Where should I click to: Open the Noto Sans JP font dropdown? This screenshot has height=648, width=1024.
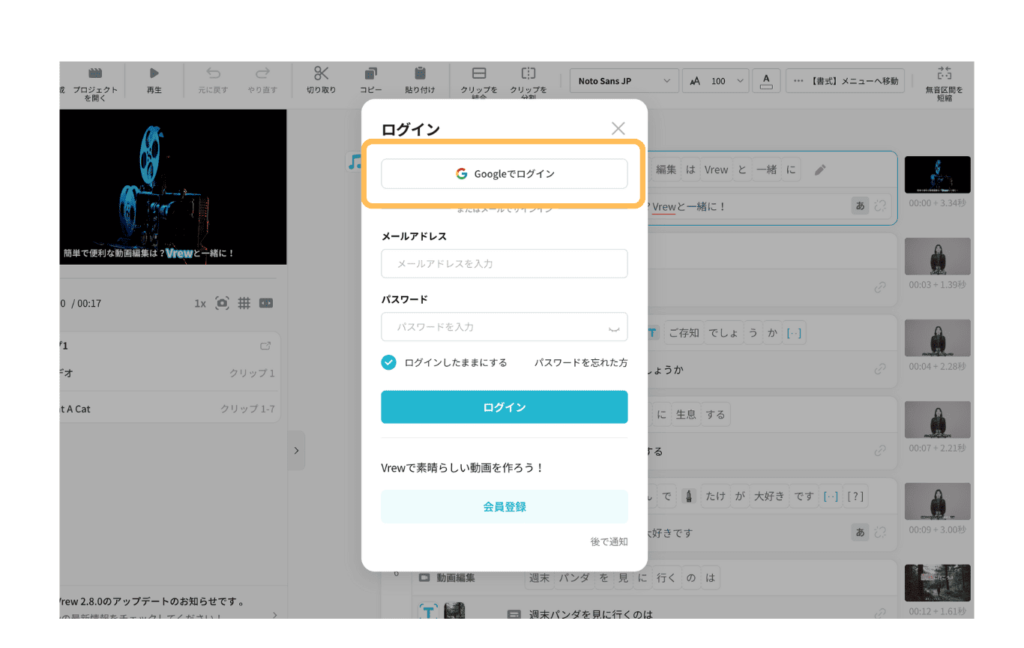(623, 80)
